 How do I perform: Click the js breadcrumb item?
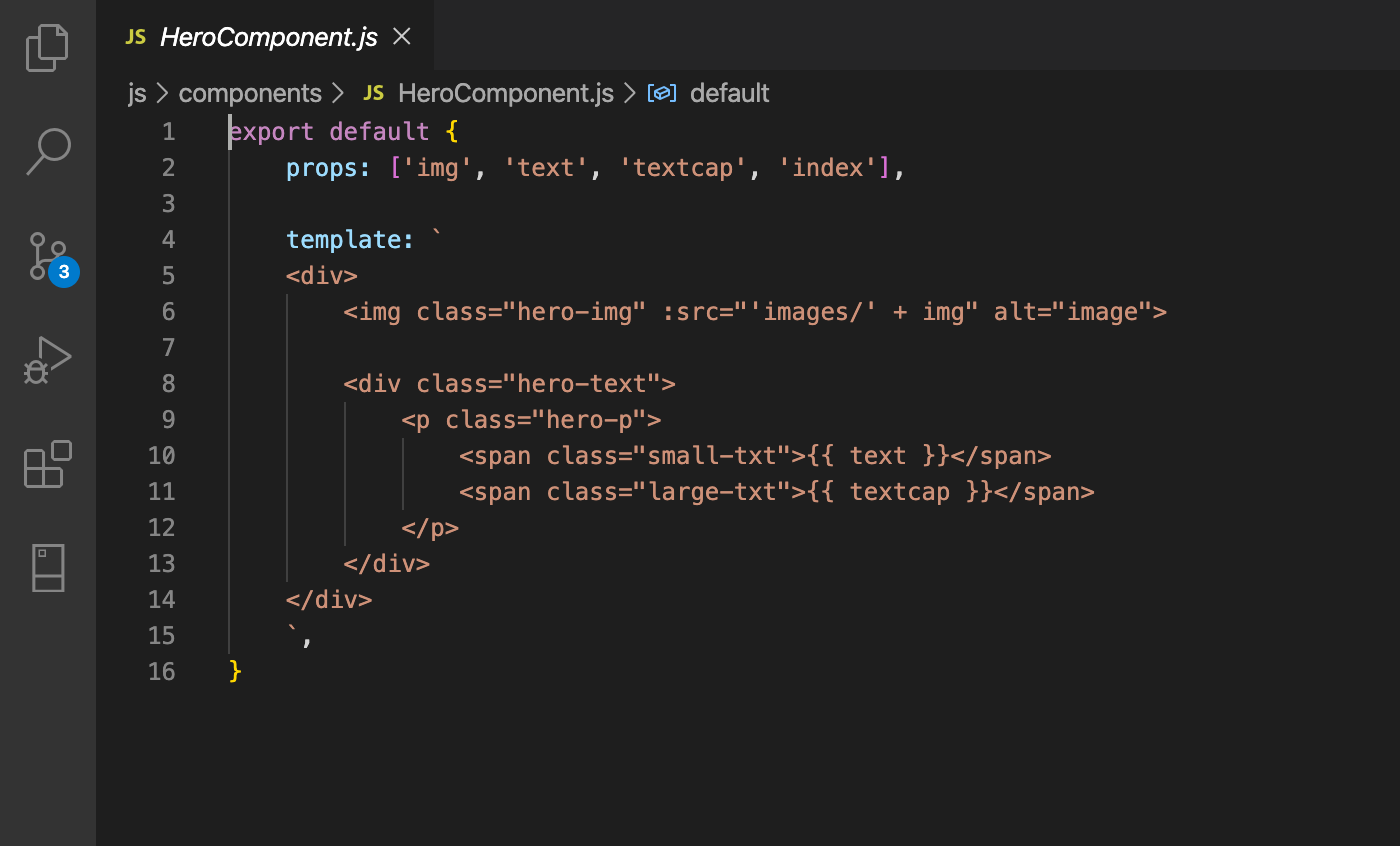pyautogui.click(x=136, y=92)
